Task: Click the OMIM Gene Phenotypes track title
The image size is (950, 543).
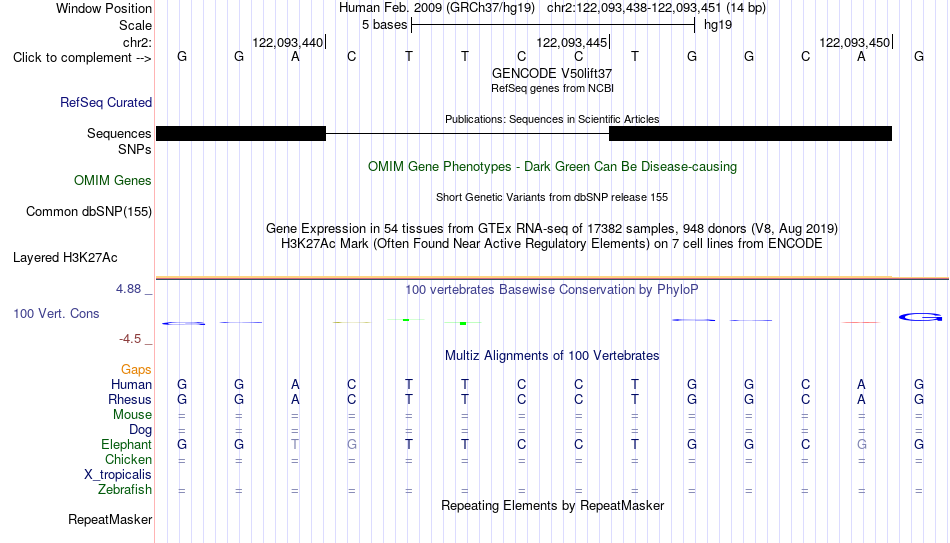Action: (x=553, y=167)
